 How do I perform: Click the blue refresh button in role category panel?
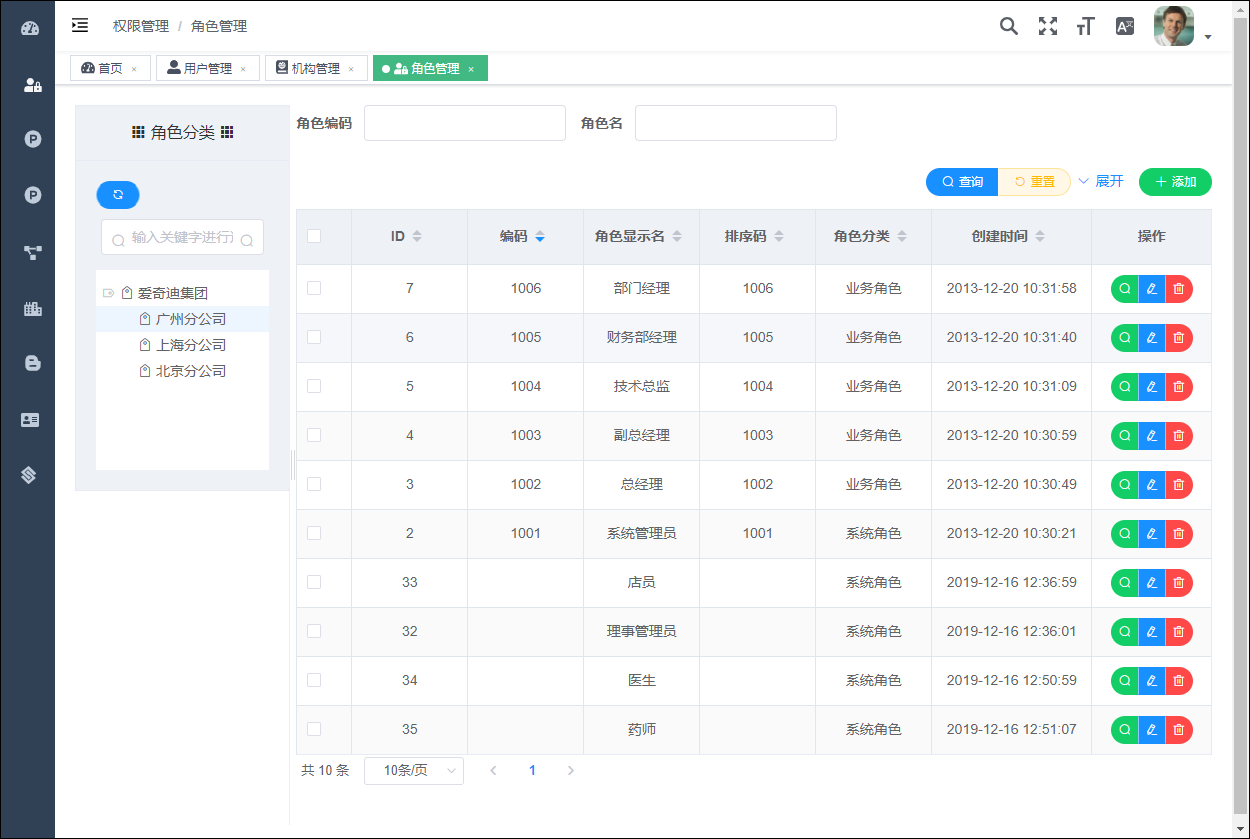click(118, 194)
